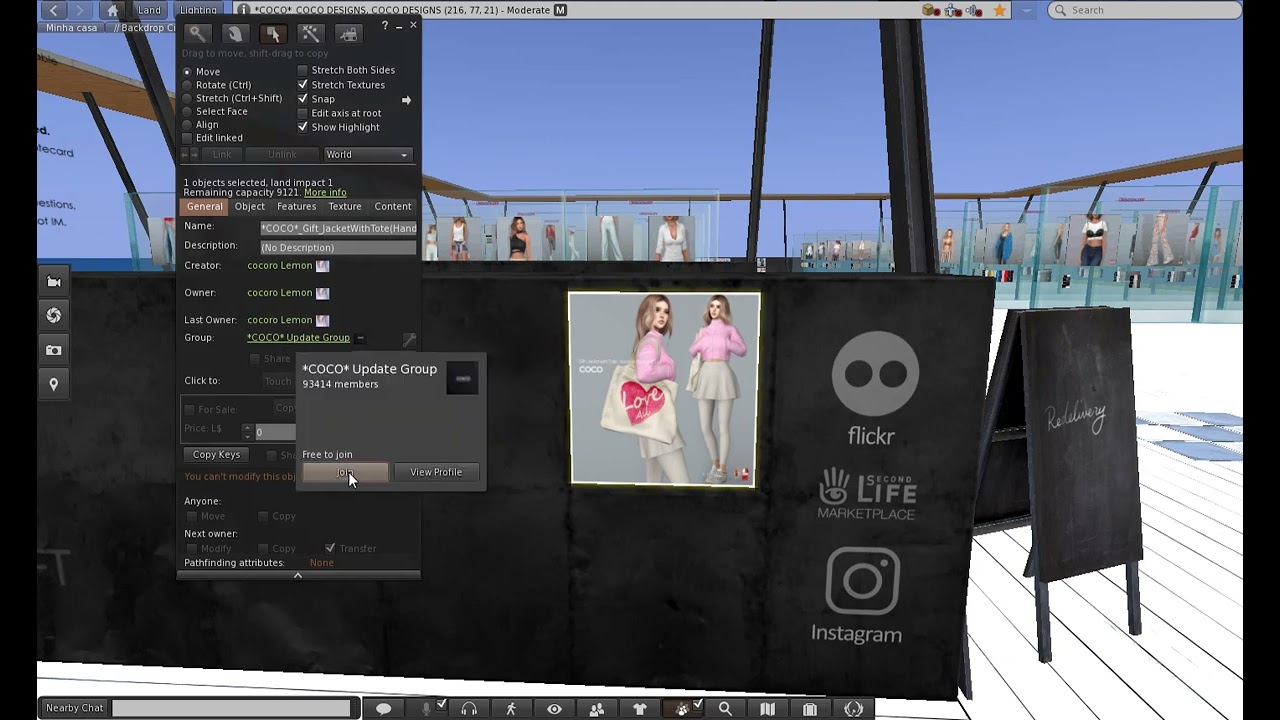Select the Land bulldozer tool

(348, 34)
